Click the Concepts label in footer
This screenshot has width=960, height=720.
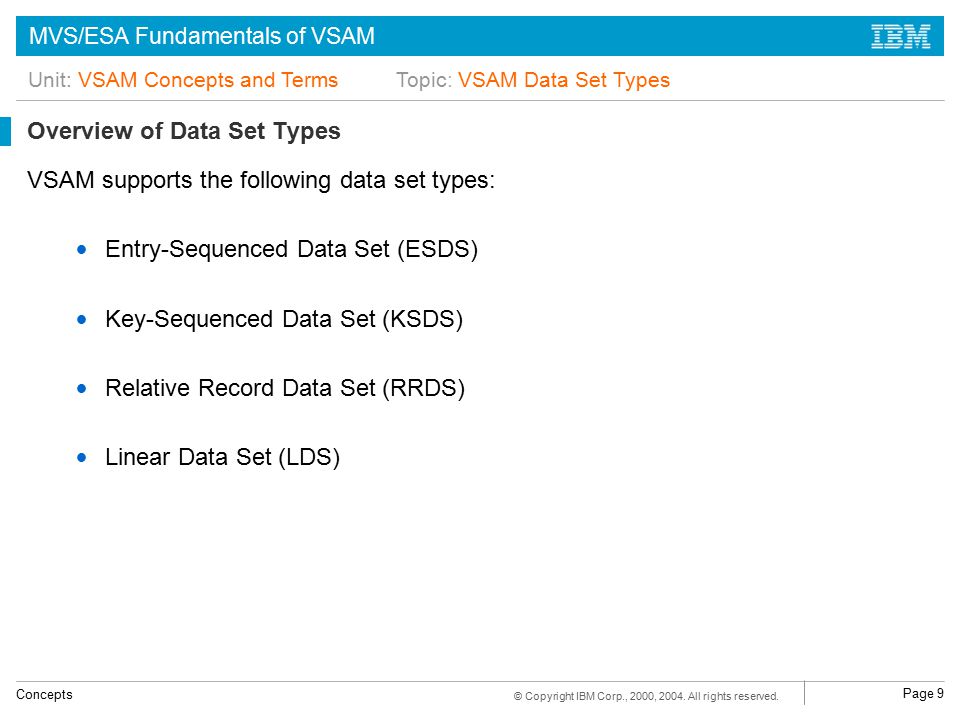click(x=44, y=694)
